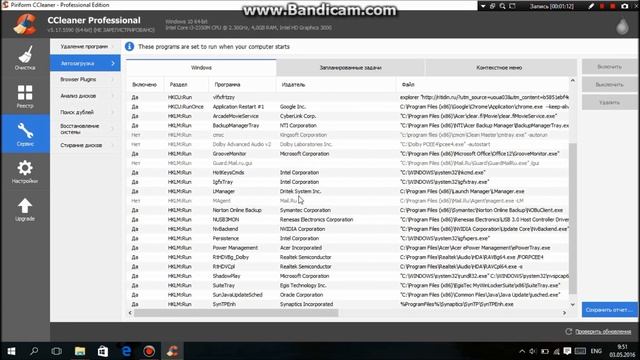Click refresh icon beside Проверить обновления

[569, 331]
